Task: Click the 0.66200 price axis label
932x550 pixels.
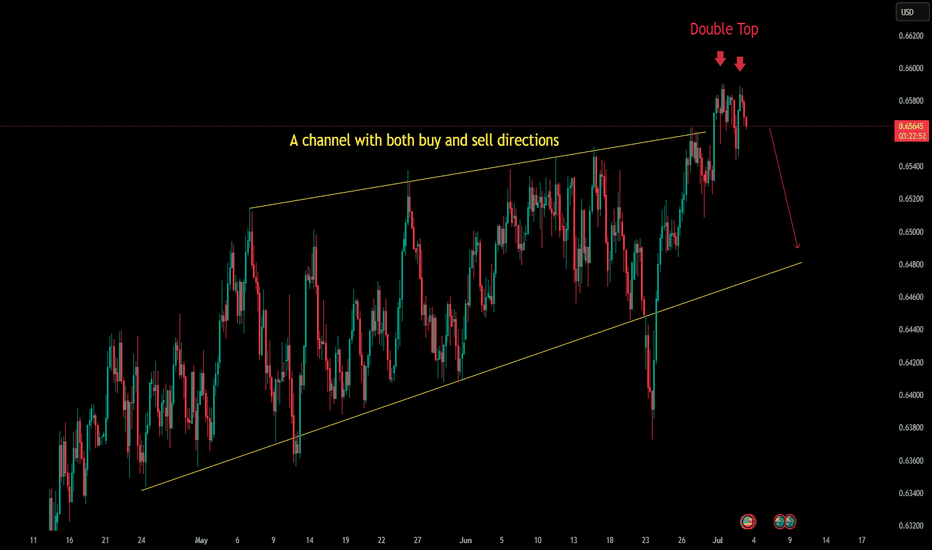Action: coord(911,36)
